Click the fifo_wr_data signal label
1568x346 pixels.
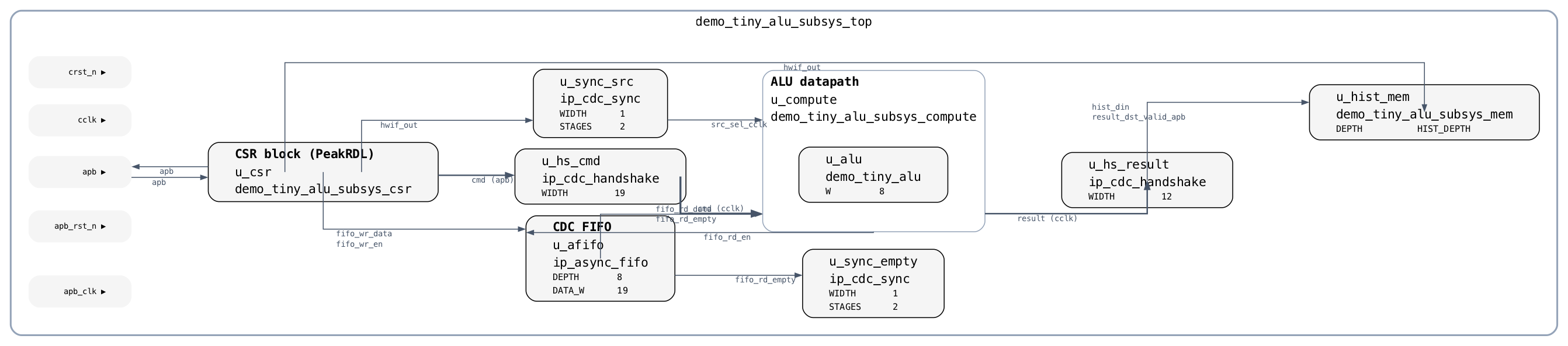point(364,233)
